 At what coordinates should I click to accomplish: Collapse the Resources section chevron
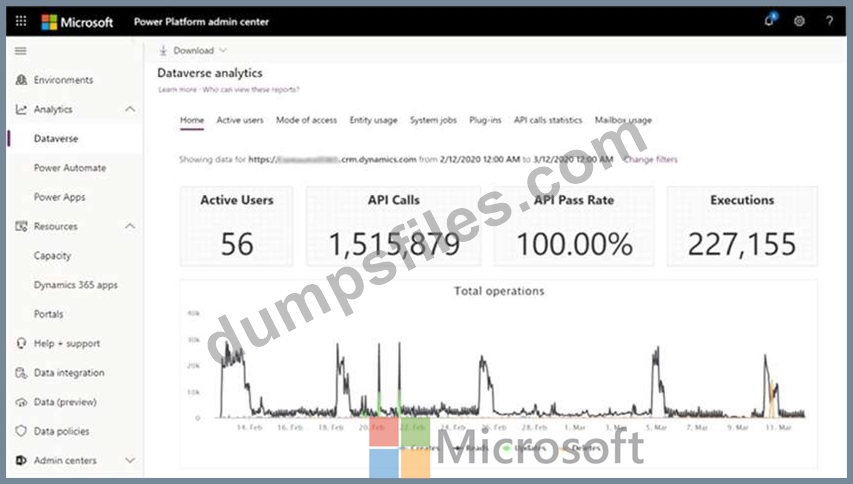(130, 226)
